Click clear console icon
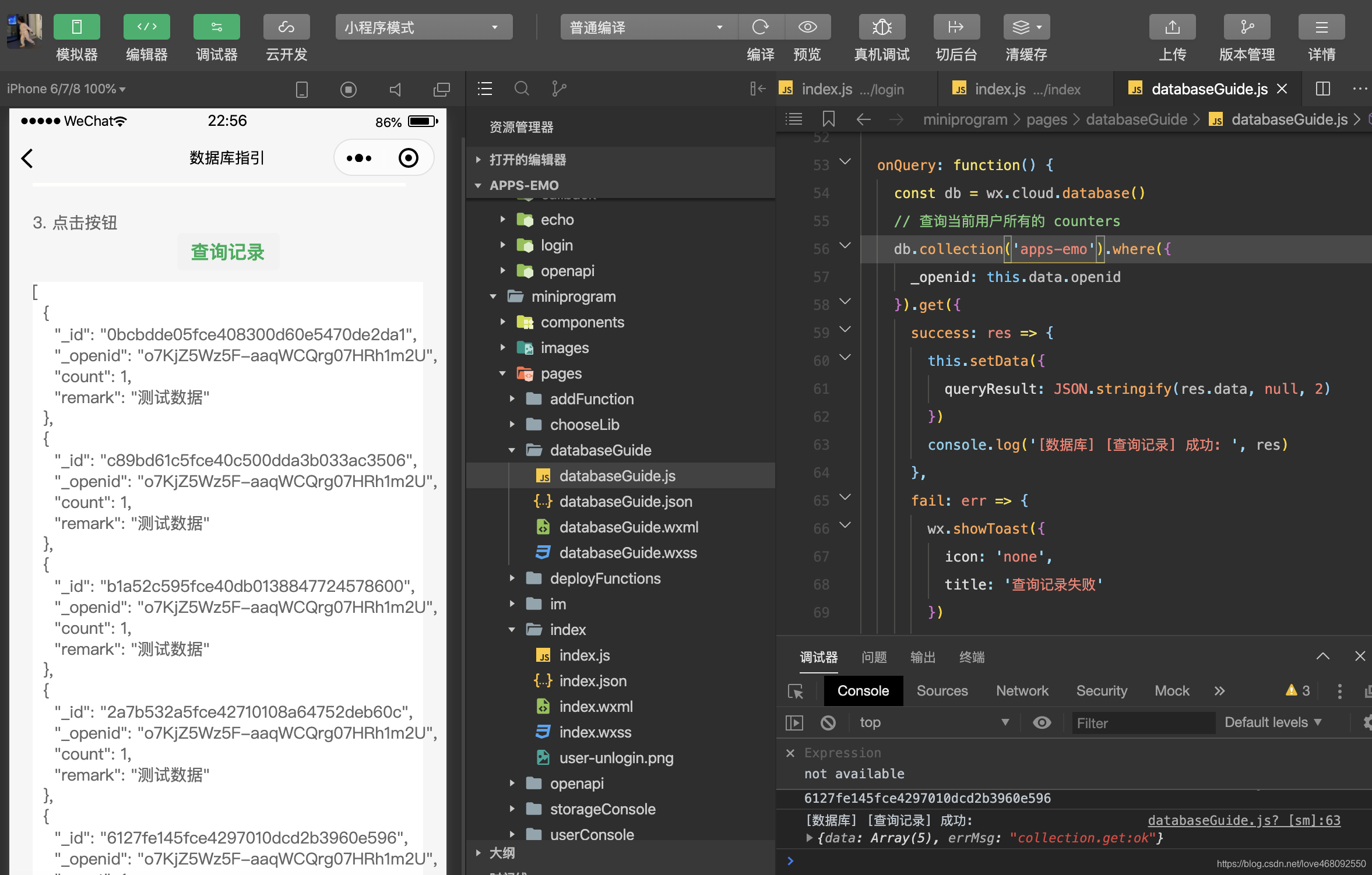 coord(828,723)
